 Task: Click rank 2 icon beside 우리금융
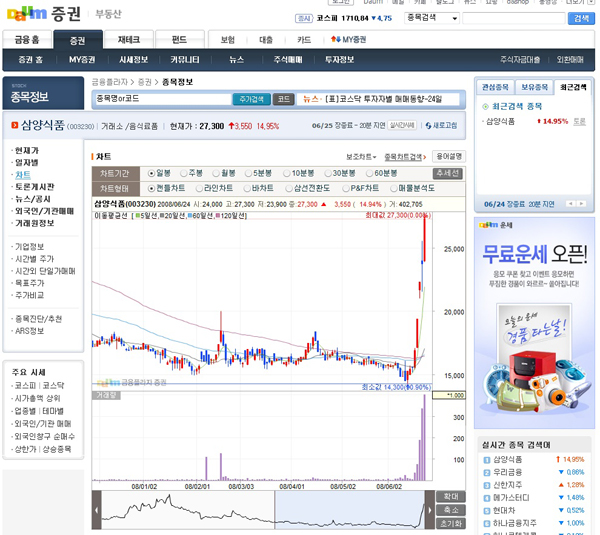point(487,473)
